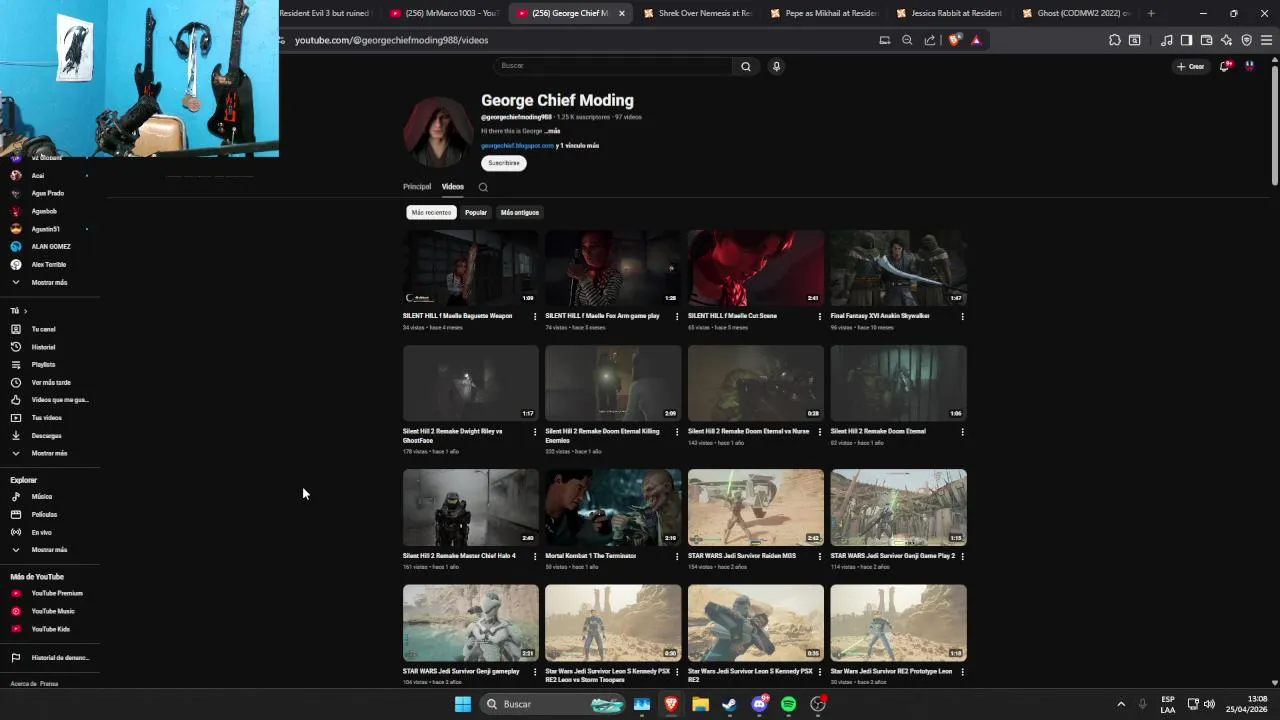Select the Más antiguos filter chip

[x=520, y=213]
